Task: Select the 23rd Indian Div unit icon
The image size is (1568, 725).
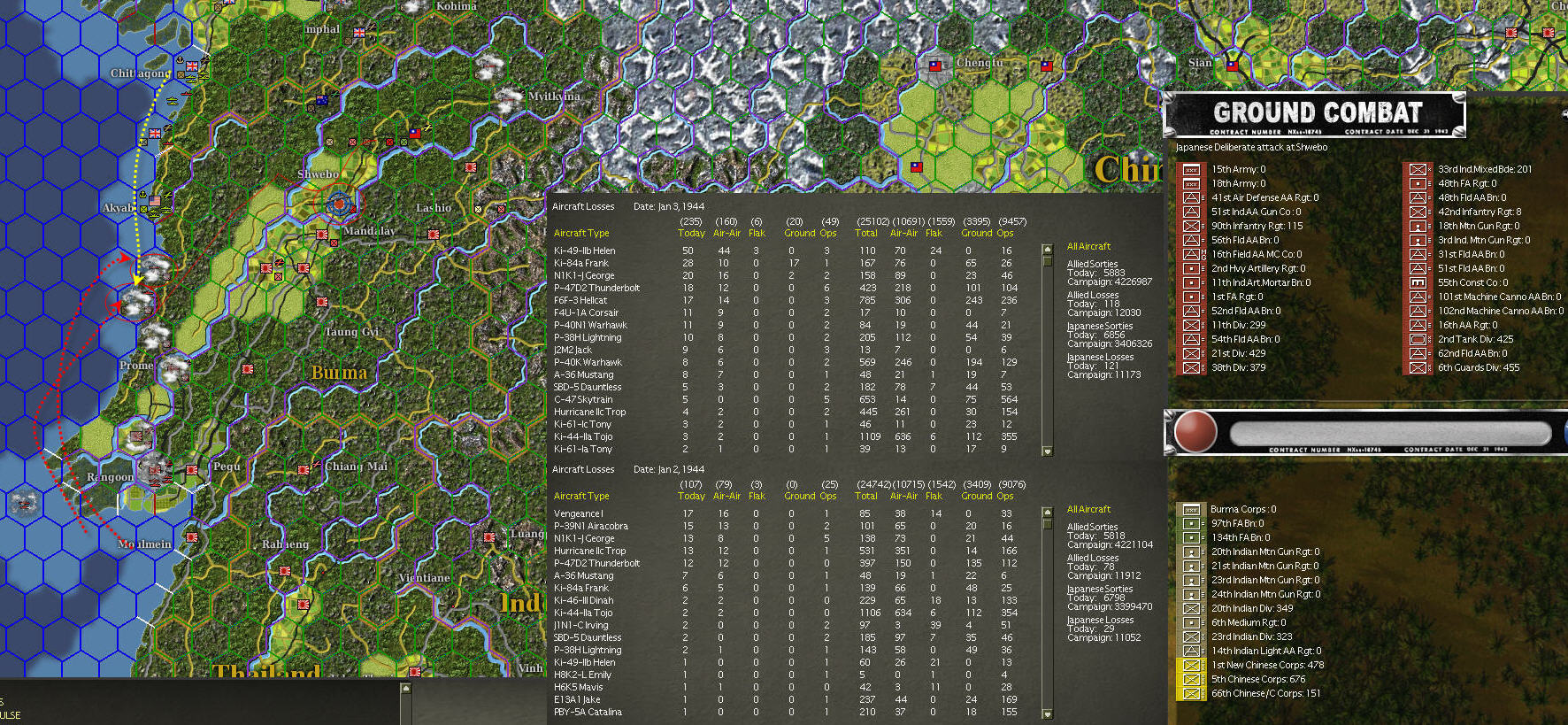Action: 1191,636
